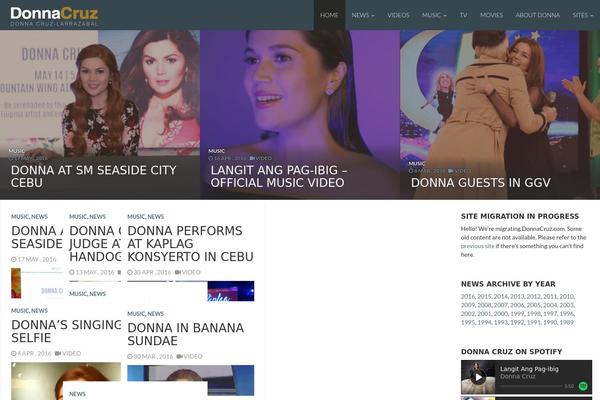
Task: Click Kaplag Konsyerto article thumbnail
Action: click(x=231, y=291)
